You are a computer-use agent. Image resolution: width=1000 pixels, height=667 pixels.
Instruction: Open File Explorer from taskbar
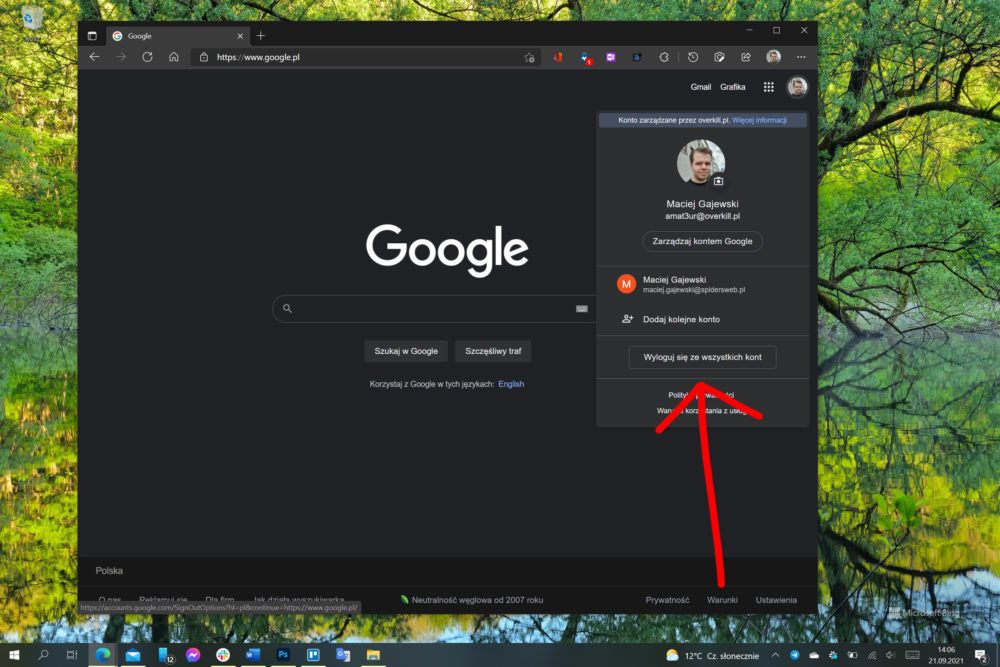pyautogui.click(x=373, y=655)
